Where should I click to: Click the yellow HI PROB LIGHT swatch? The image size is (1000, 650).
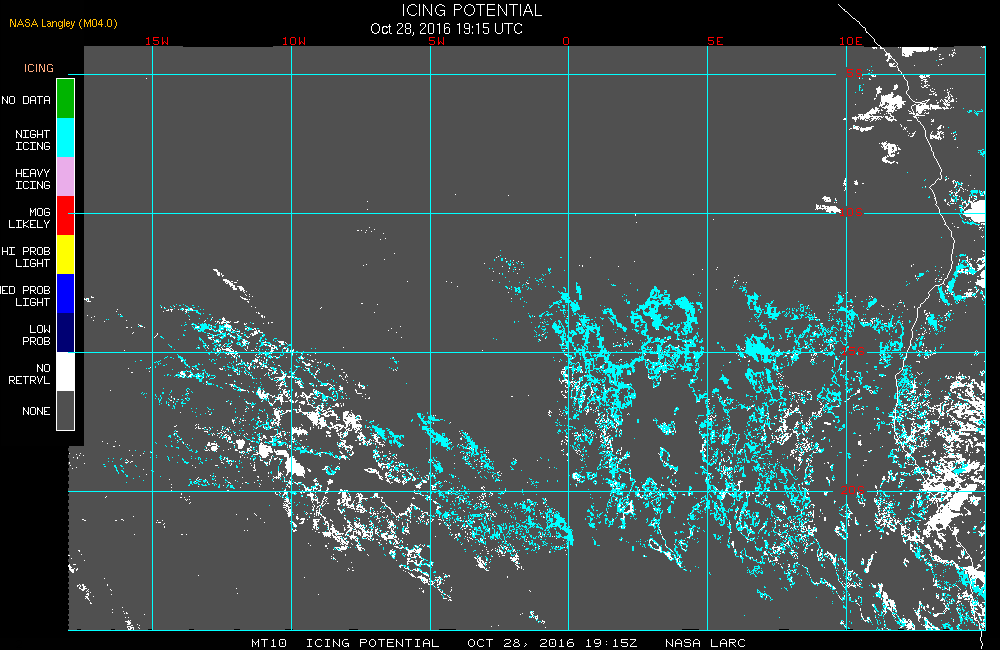tap(66, 255)
